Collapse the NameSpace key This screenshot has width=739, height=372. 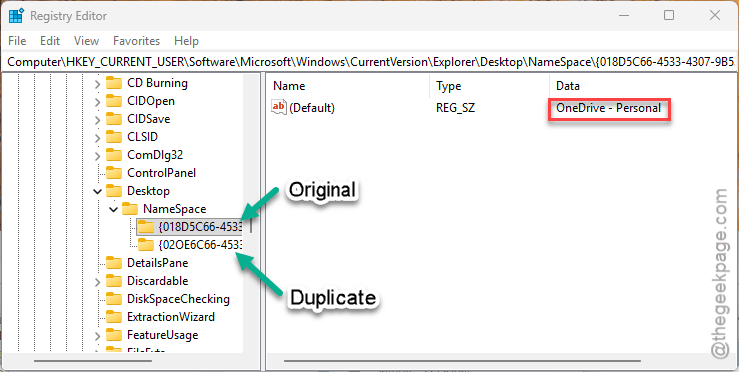click(x=113, y=209)
